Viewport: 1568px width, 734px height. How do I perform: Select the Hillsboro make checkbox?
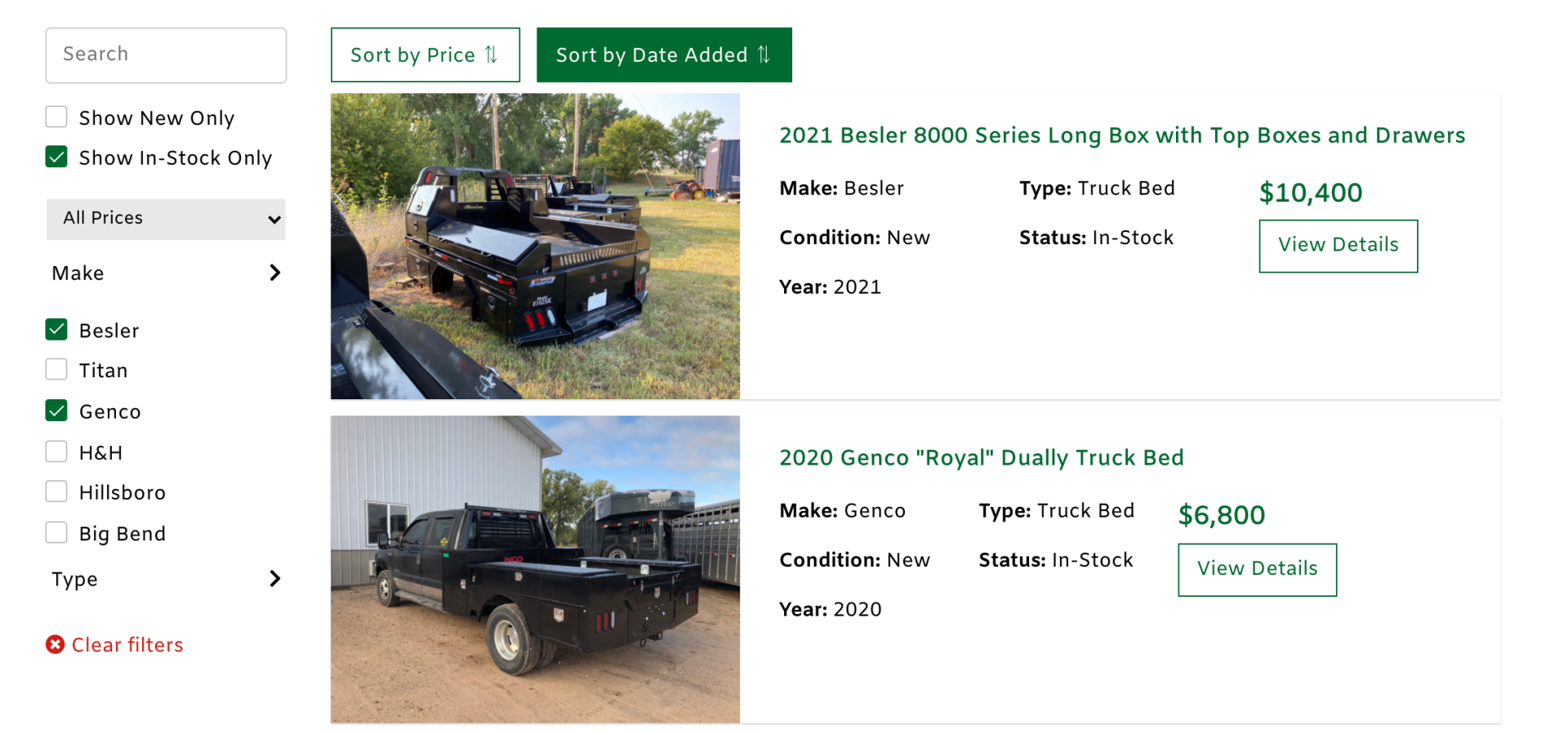[x=56, y=492]
